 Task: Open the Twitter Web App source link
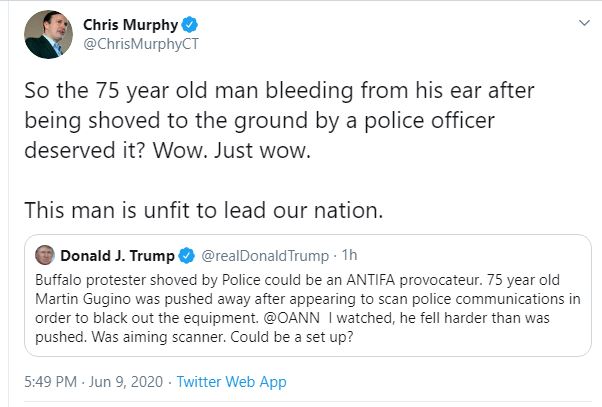pos(233,381)
